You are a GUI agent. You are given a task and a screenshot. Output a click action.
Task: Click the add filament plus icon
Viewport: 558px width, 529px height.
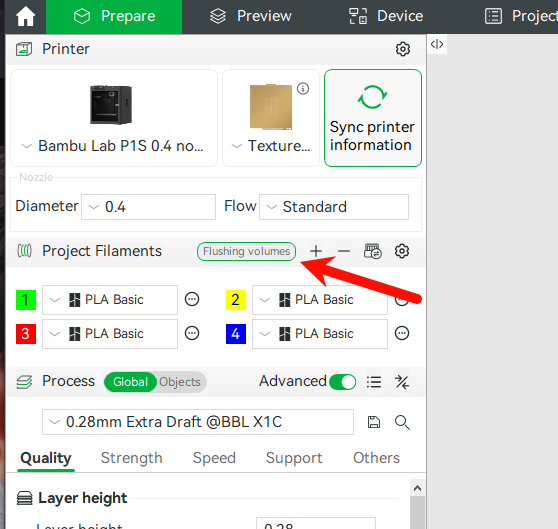coord(316,251)
